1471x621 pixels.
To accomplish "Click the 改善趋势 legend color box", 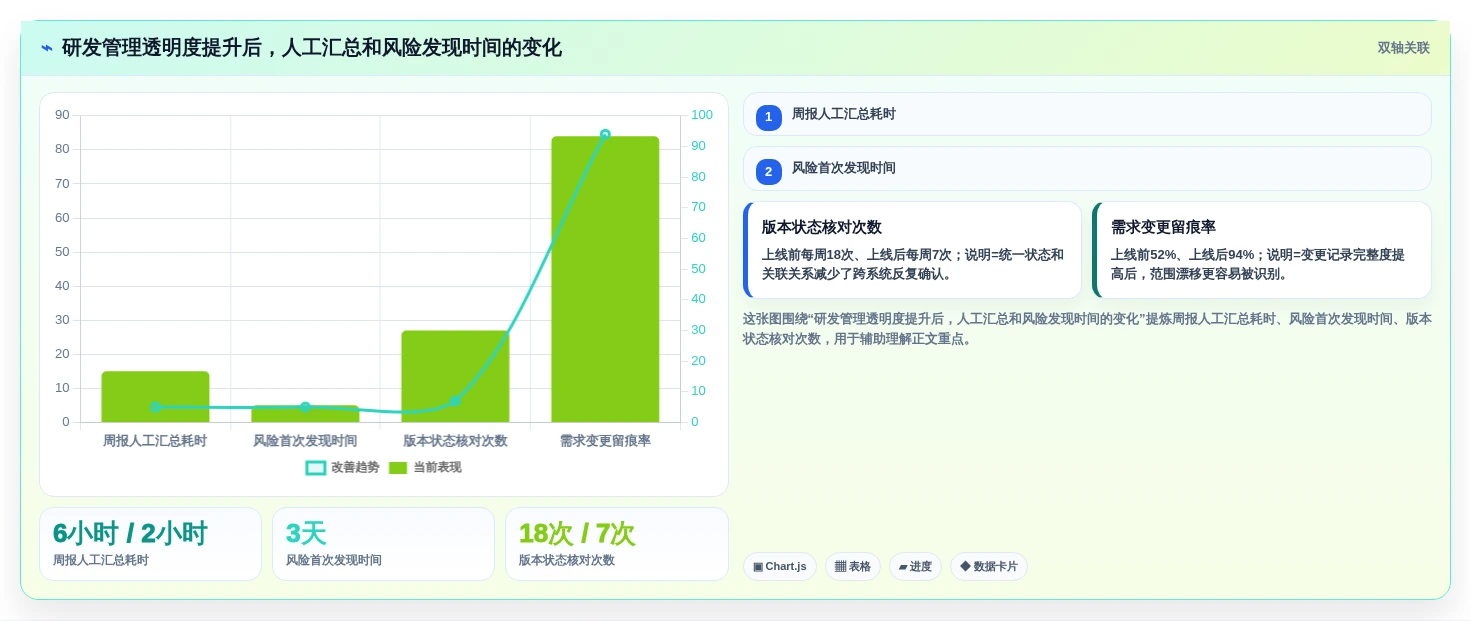I will tap(316, 468).
